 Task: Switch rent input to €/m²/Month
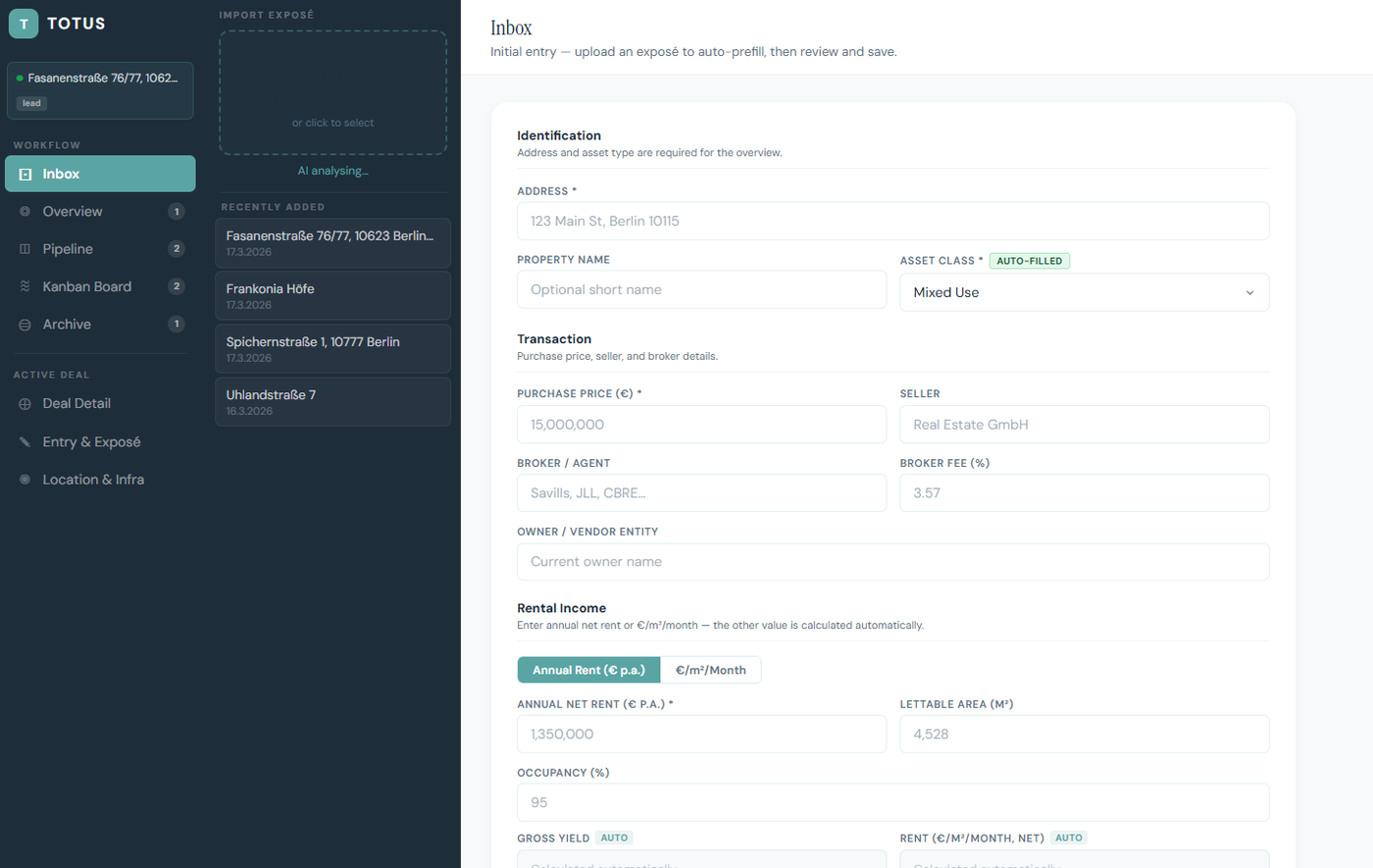pos(711,670)
